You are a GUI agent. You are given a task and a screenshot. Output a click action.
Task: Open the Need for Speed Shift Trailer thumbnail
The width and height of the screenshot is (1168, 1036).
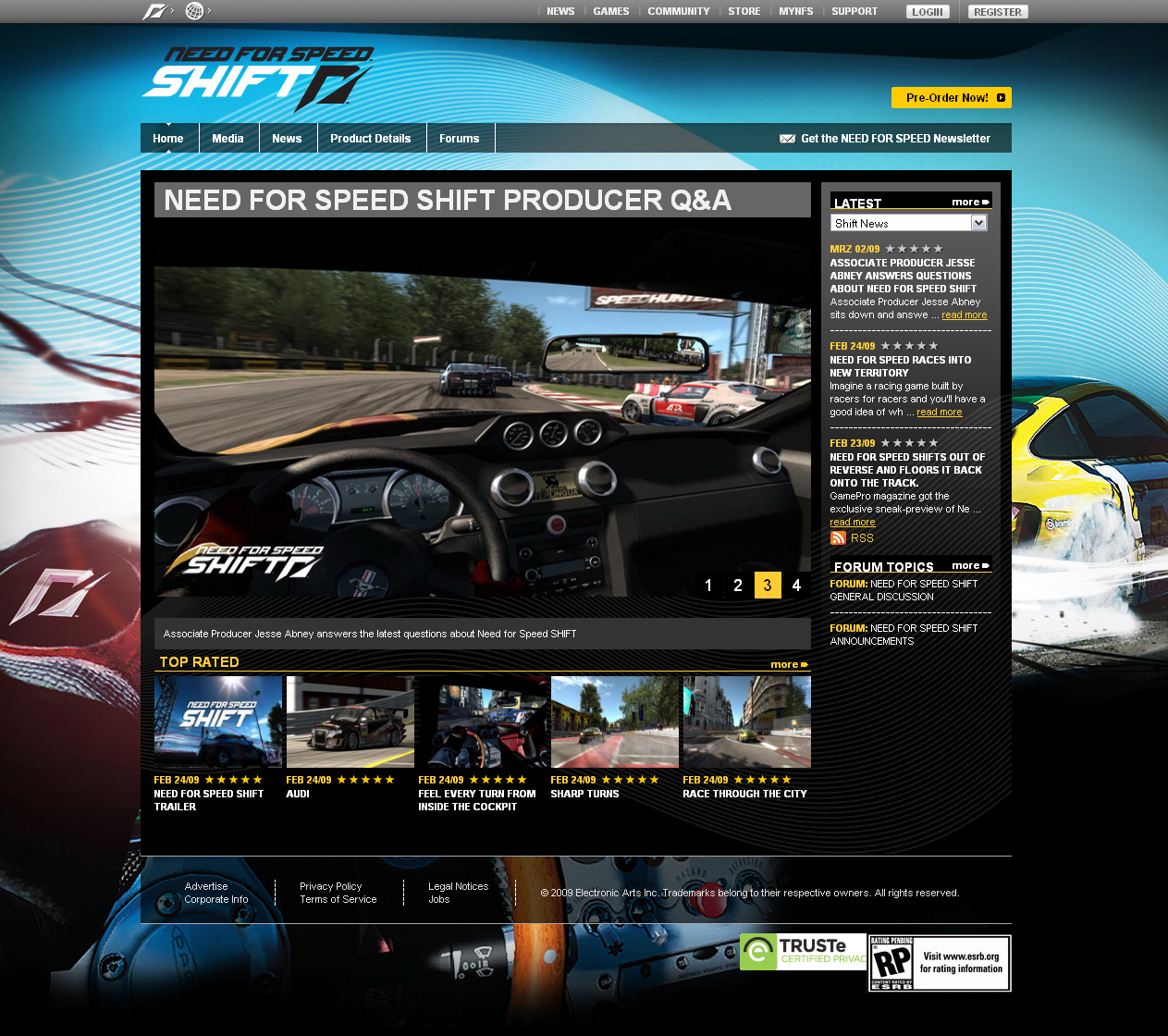(x=218, y=721)
